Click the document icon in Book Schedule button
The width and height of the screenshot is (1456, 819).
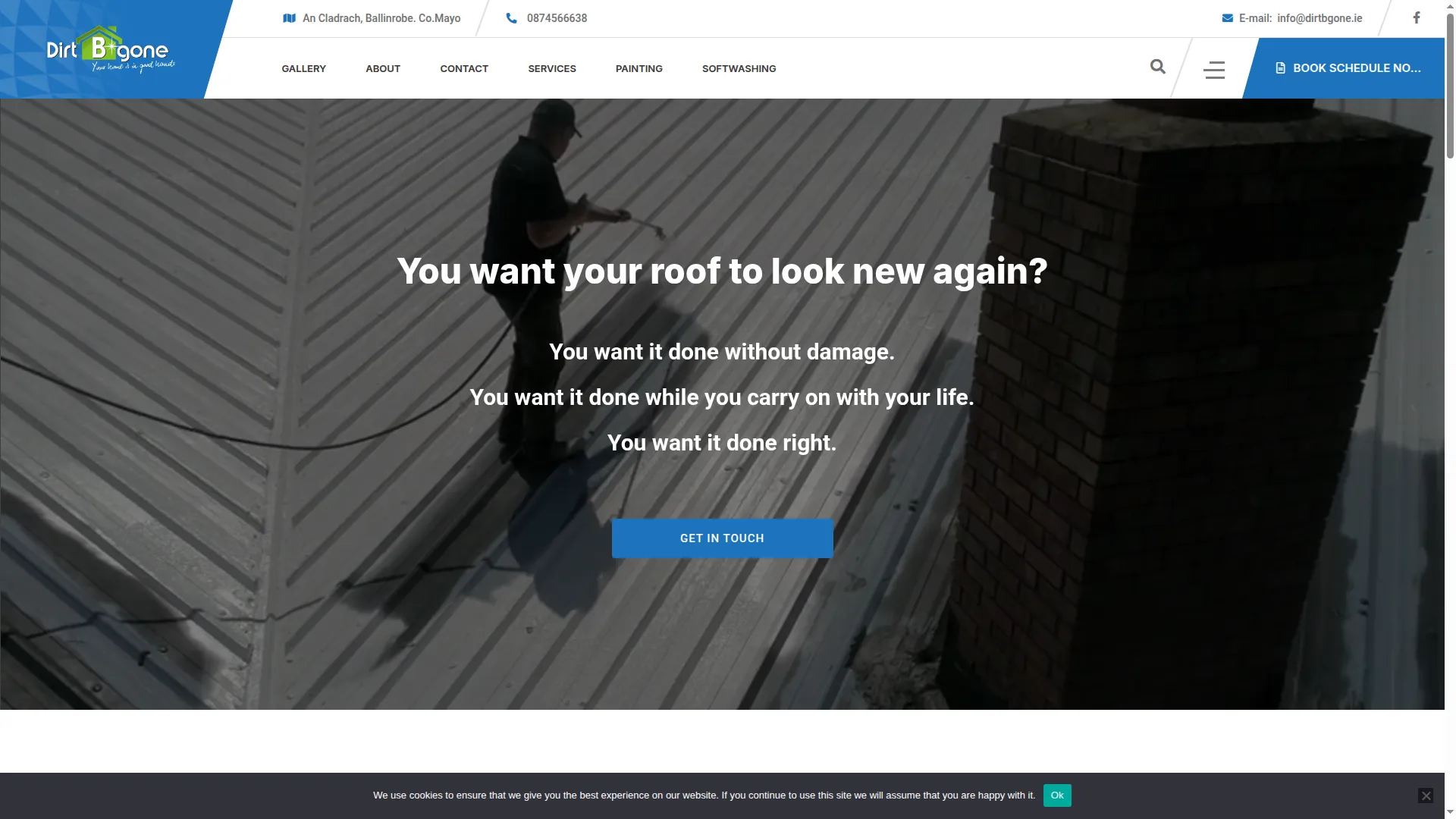click(x=1280, y=68)
